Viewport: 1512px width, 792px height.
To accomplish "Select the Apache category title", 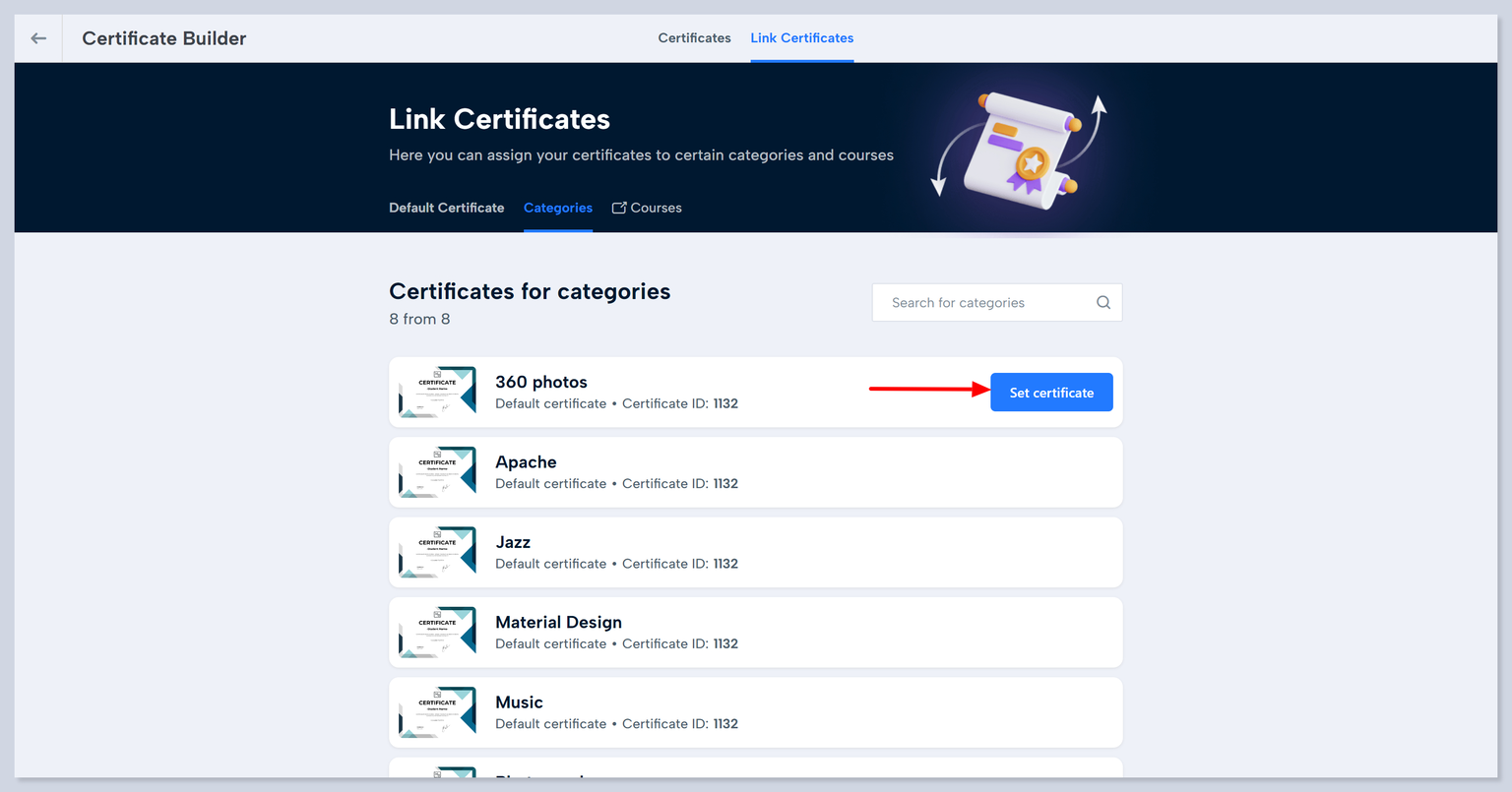I will point(526,462).
